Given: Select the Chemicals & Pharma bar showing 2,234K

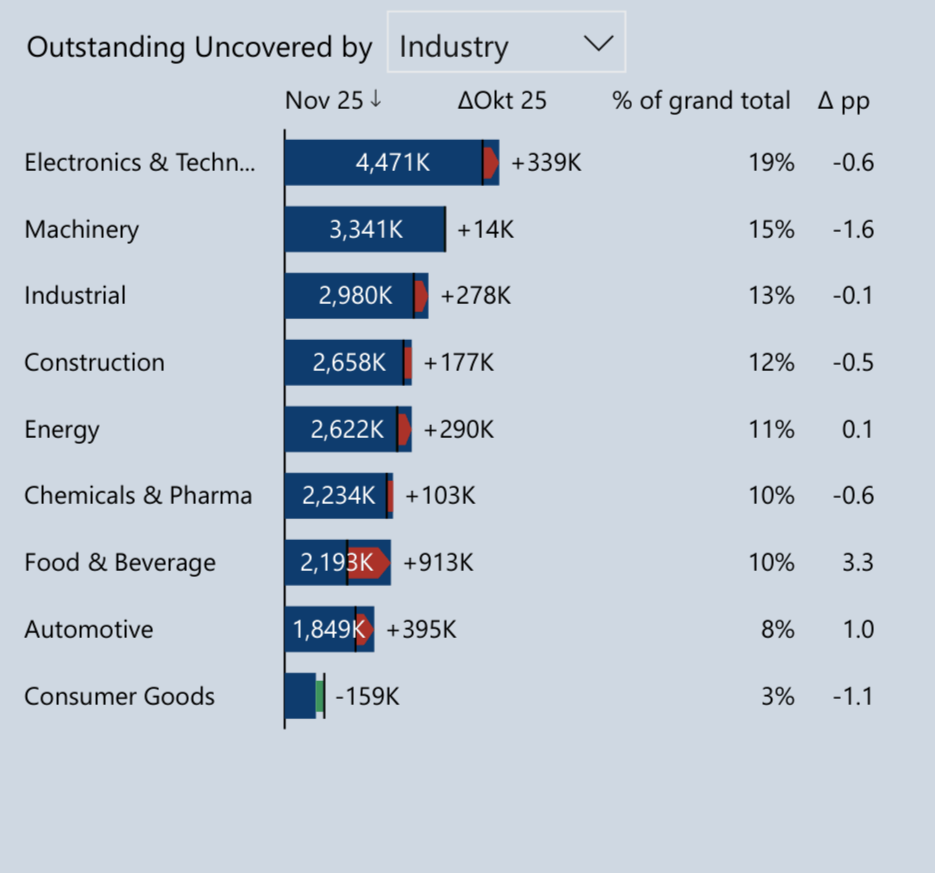Looking at the screenshot, I should (339, 496).
